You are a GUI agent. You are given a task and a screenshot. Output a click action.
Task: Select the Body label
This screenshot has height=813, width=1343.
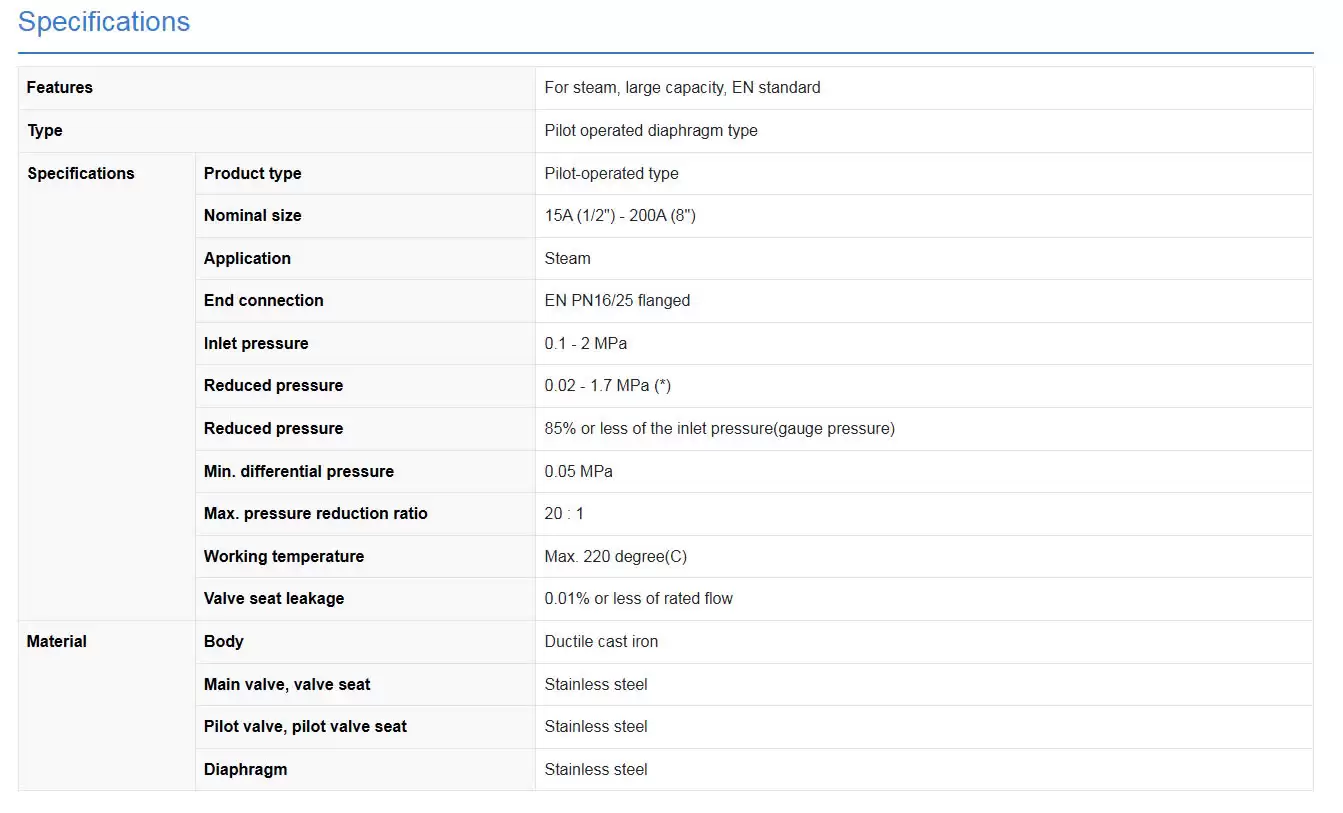[x=224, y=642]
